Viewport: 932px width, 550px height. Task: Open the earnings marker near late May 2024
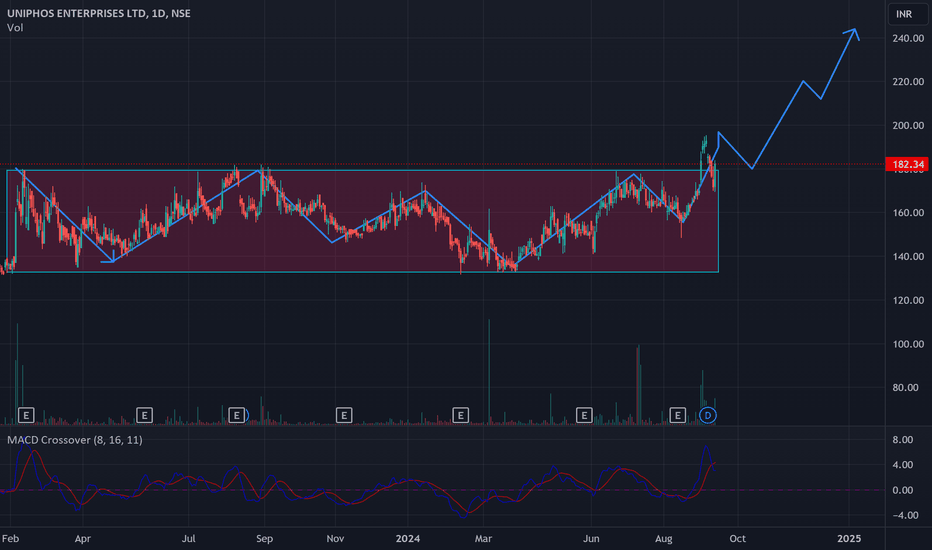[584, 415]
